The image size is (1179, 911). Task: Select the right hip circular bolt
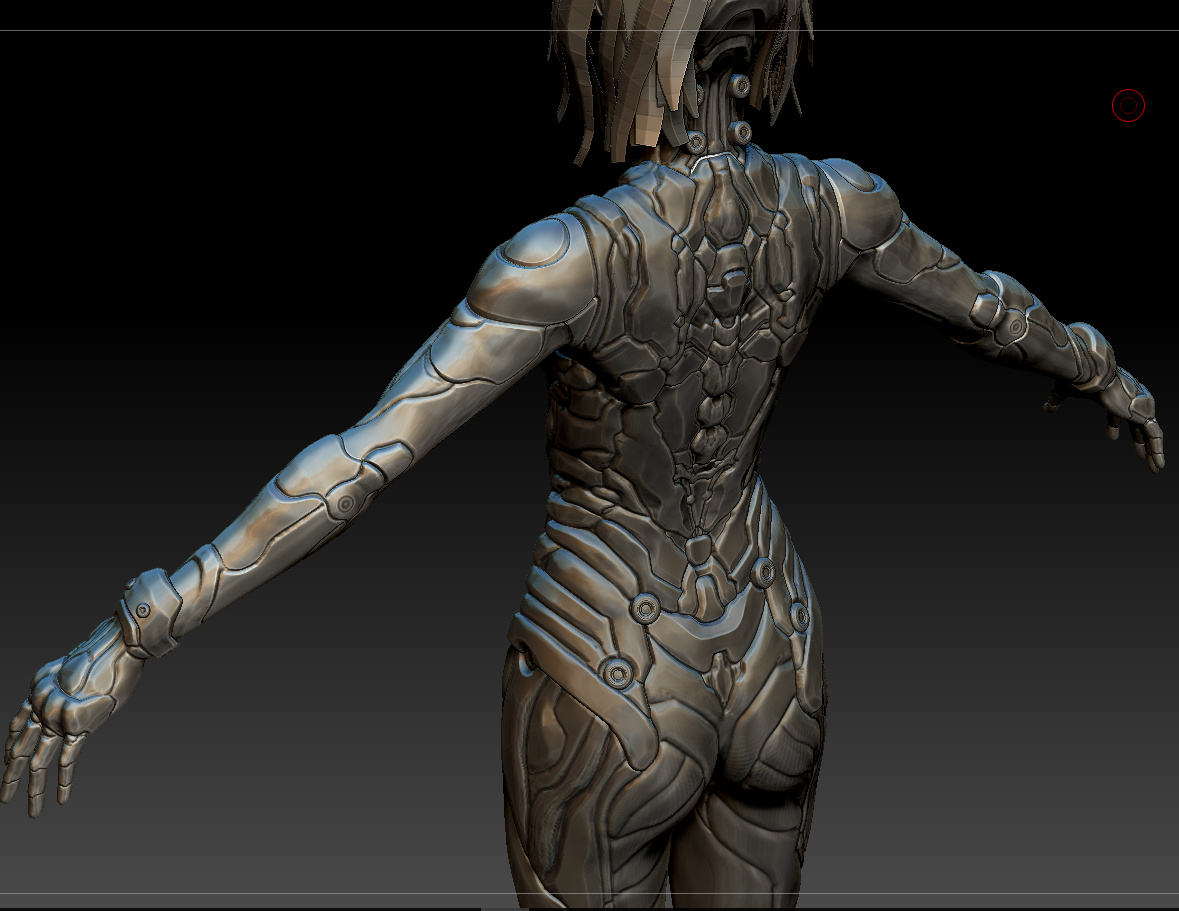pos(801,618)
